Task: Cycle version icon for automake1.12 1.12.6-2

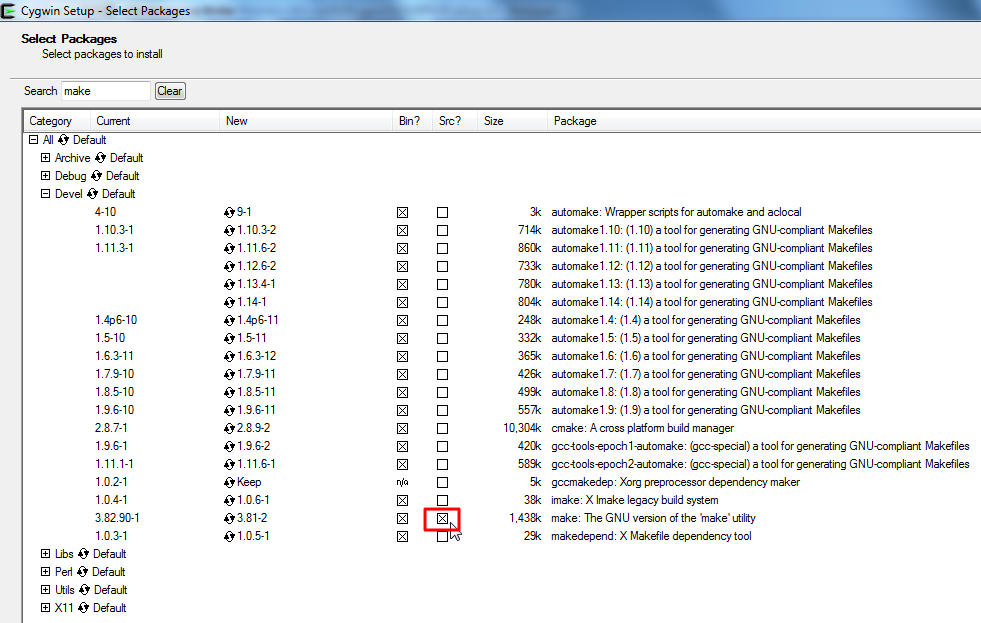Action: click(229, 266)
